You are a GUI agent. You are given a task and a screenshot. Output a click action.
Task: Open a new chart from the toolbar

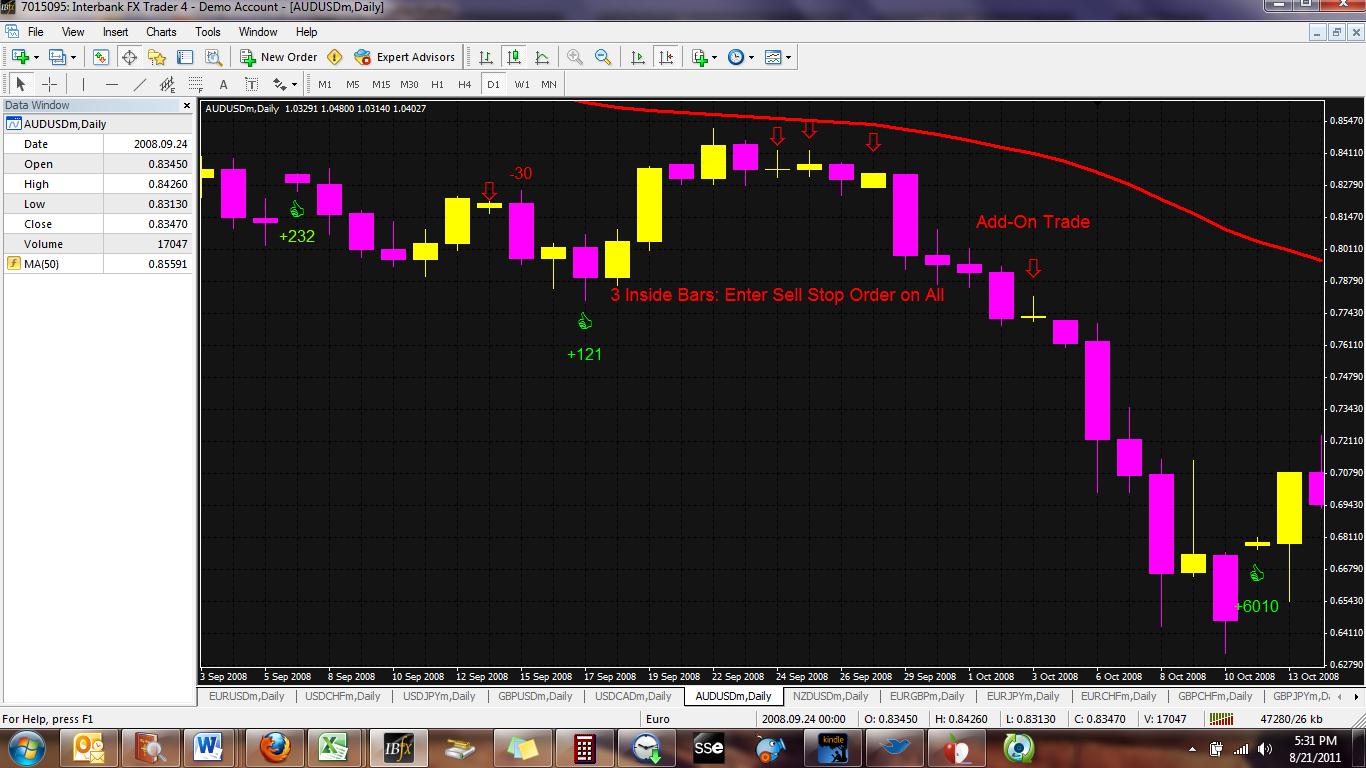pos(20,57)
